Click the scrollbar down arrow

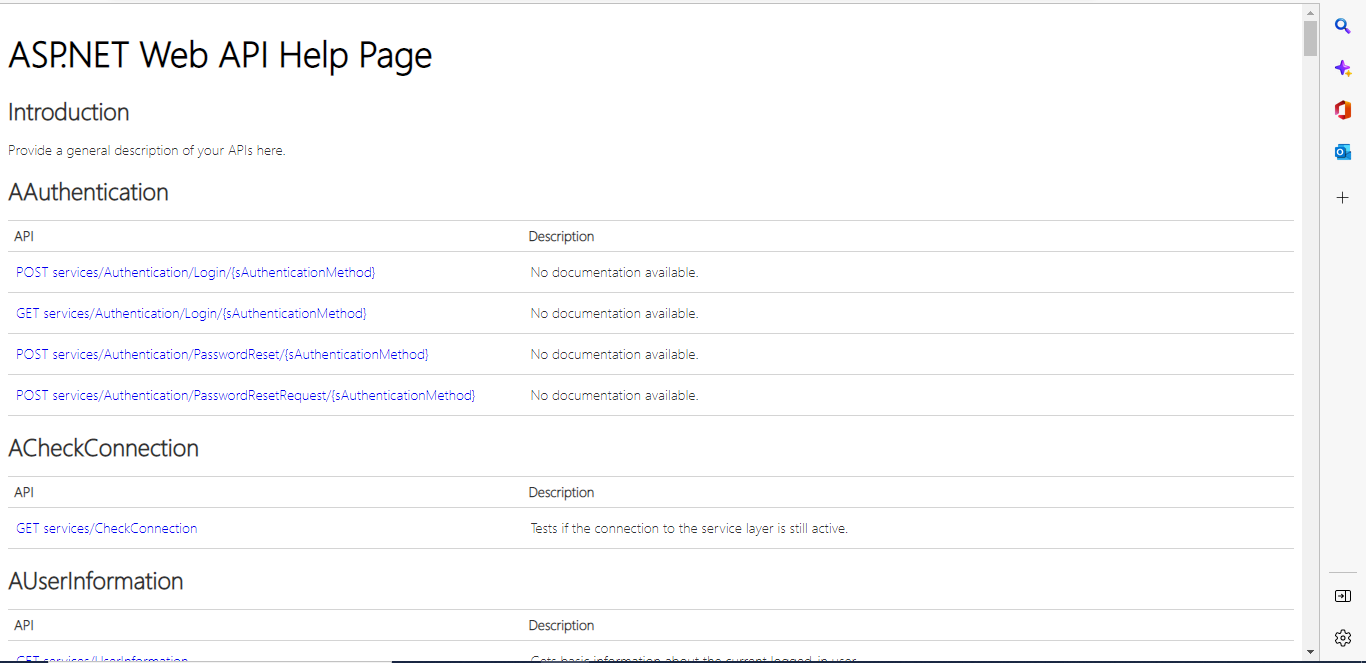[1310, 652]
